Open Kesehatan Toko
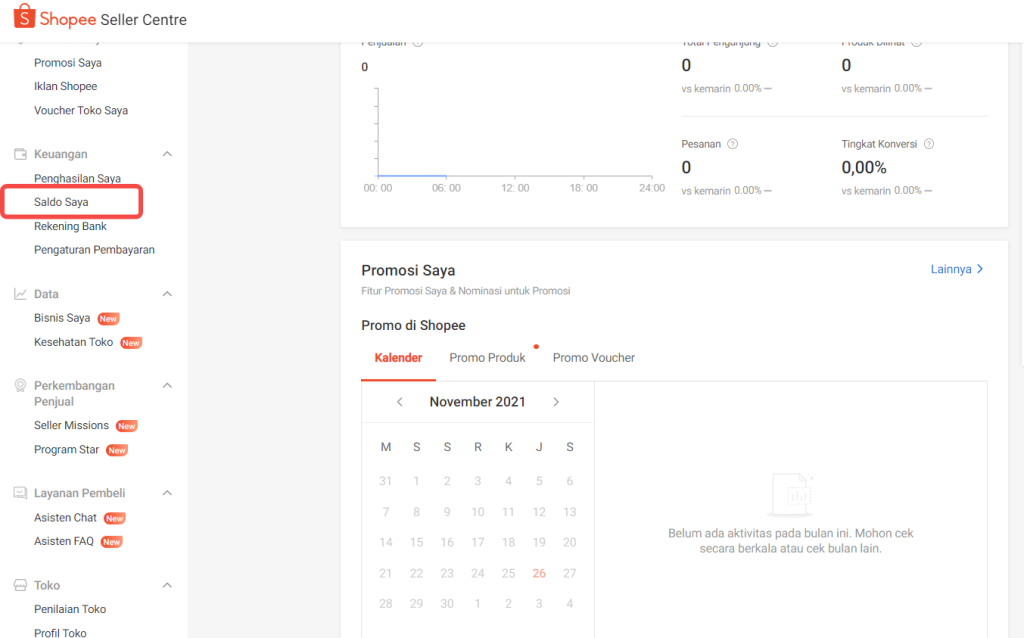 click(73, 342)
